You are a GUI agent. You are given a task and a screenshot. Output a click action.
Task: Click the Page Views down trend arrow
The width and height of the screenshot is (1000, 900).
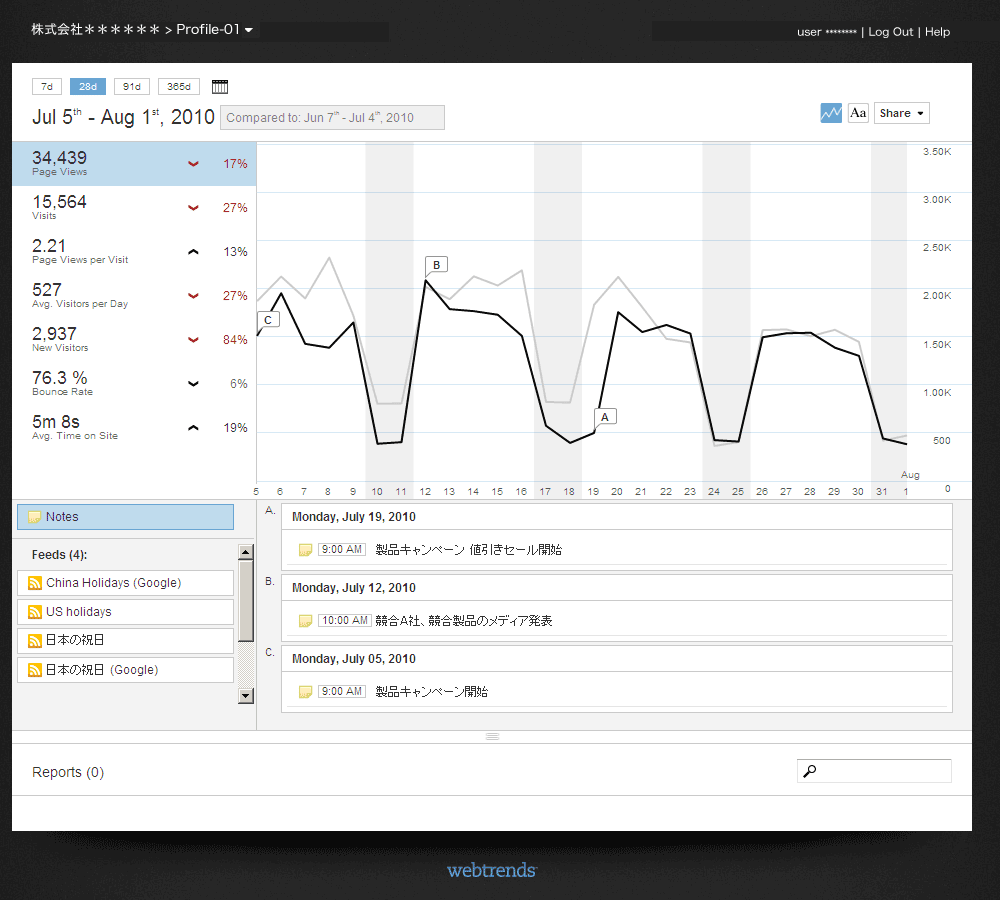tap(193, 164)
